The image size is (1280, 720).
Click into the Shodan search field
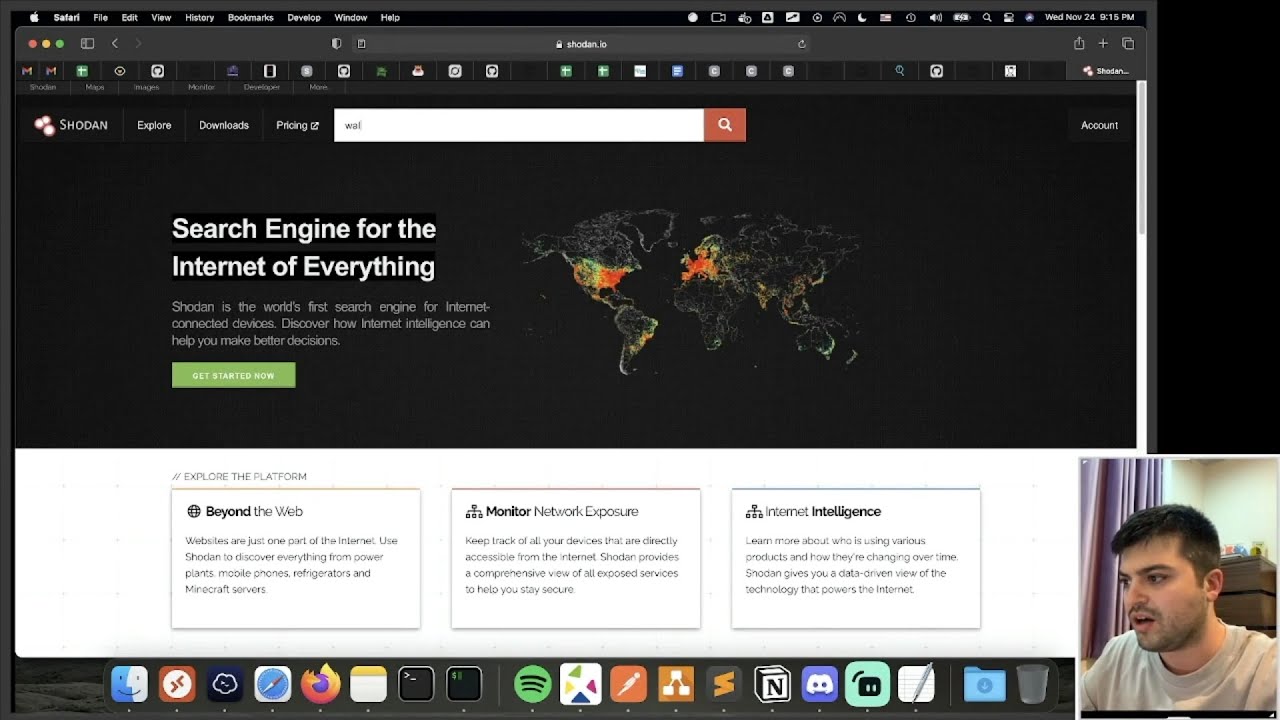click(519, 125)
